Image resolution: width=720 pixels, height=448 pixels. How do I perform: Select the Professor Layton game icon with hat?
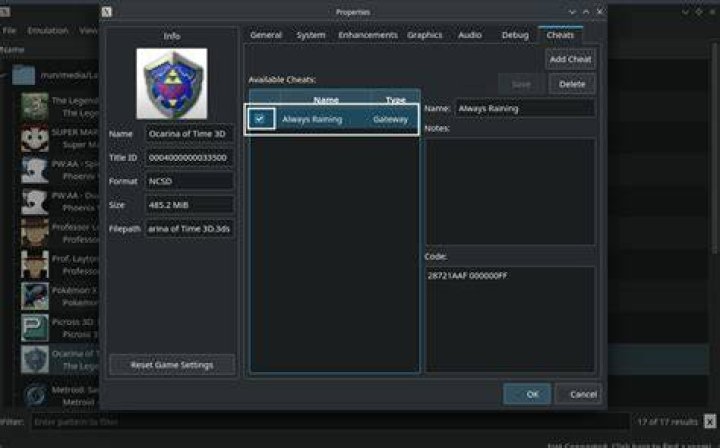(35, 233)
